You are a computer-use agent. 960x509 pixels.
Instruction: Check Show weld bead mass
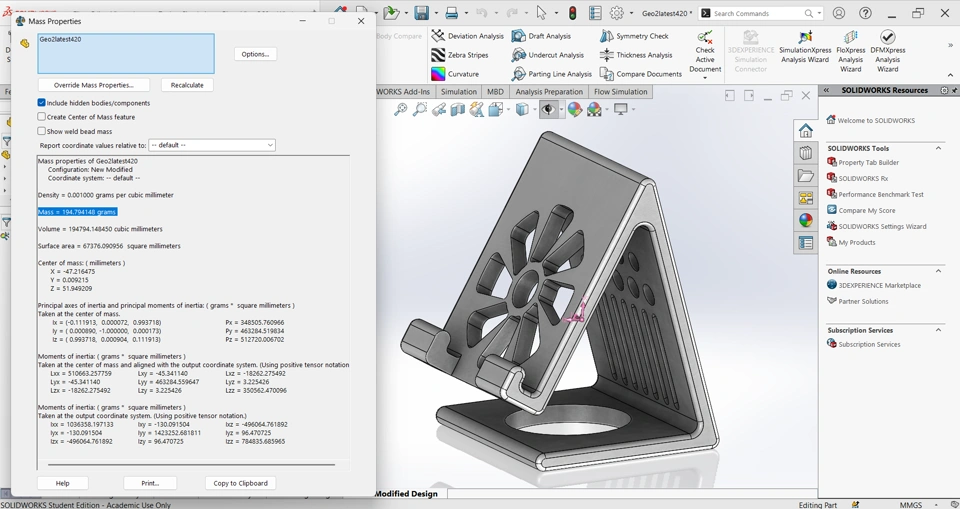[x=42, y=131]
